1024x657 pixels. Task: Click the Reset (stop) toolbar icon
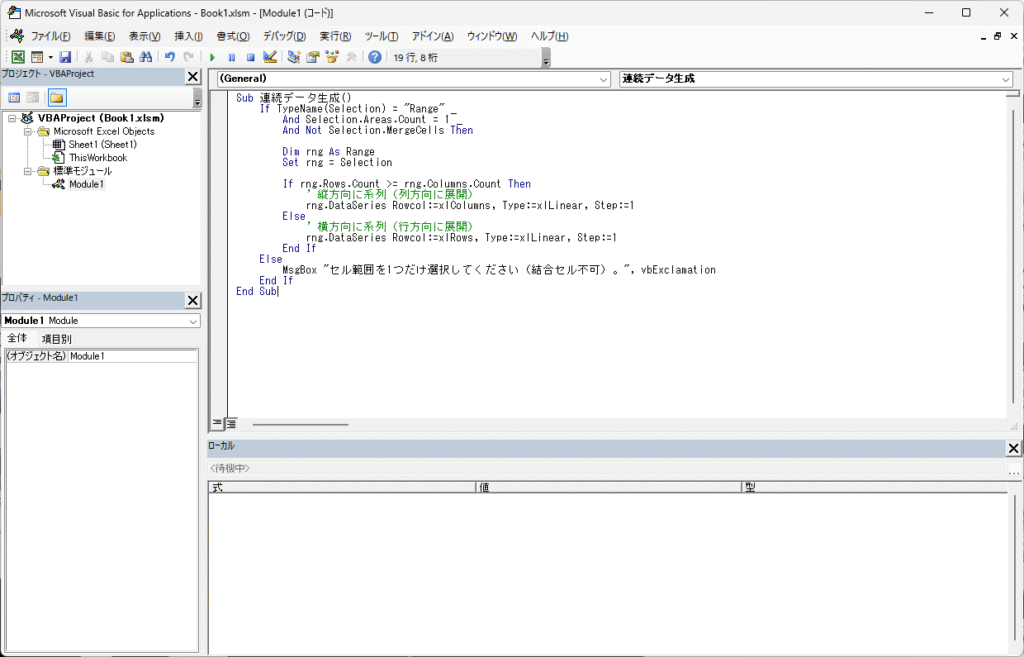pos(250,58)
